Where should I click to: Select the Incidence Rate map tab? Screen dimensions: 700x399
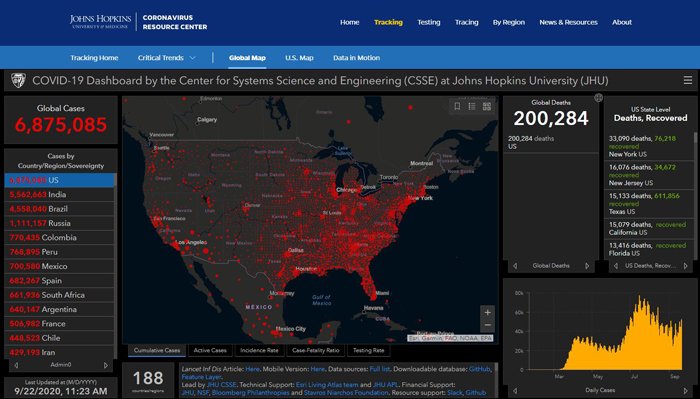(259, 351)
